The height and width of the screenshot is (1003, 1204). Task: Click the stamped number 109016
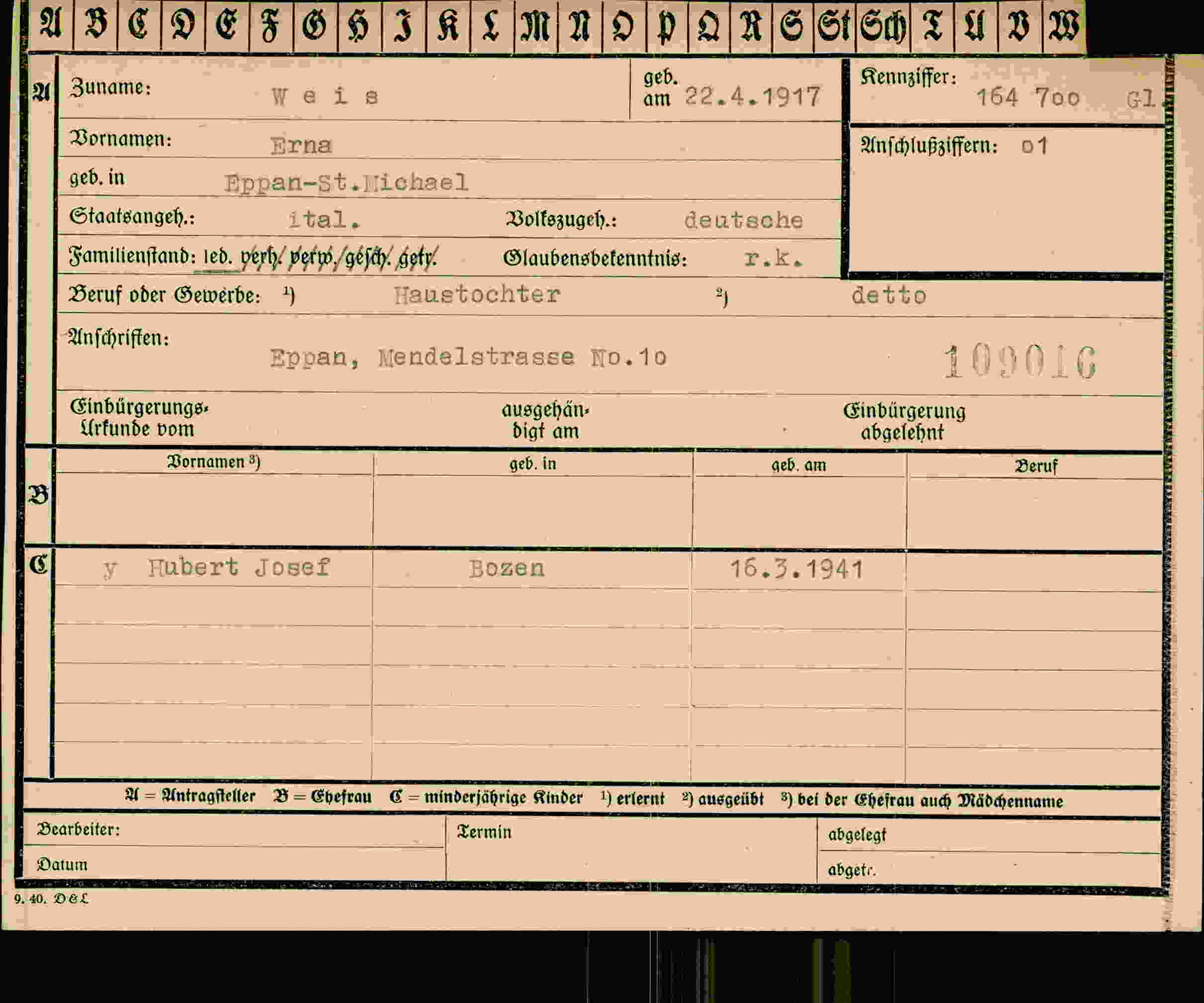(1021, 362)
